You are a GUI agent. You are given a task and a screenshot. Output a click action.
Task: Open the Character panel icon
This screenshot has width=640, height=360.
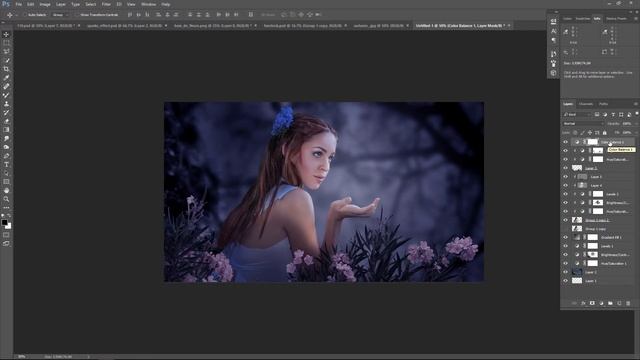tap(553, 31)
